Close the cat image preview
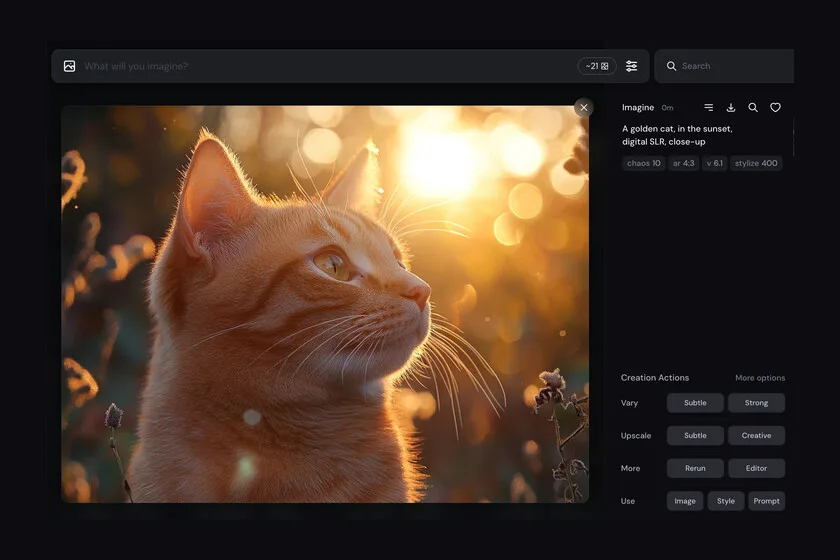840x560 pixels. [584, 107]
